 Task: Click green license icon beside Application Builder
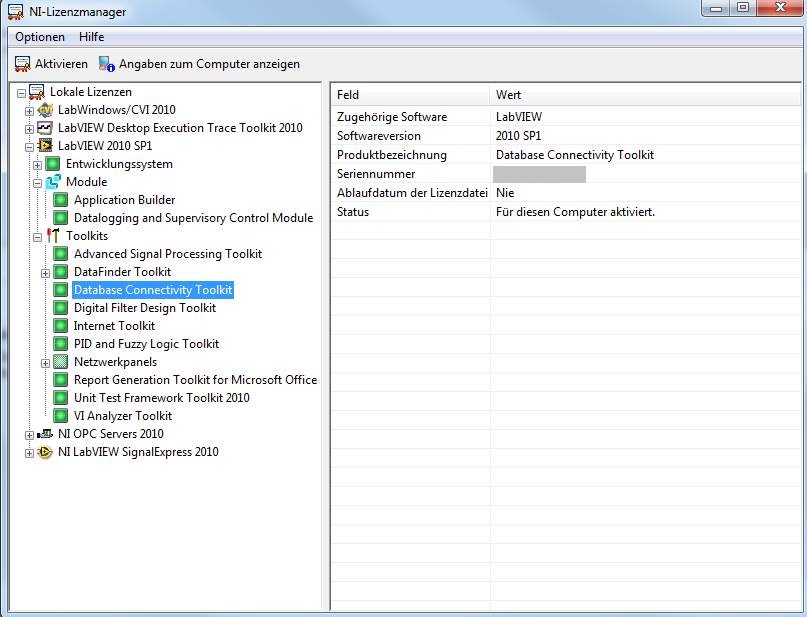point(61,200)
